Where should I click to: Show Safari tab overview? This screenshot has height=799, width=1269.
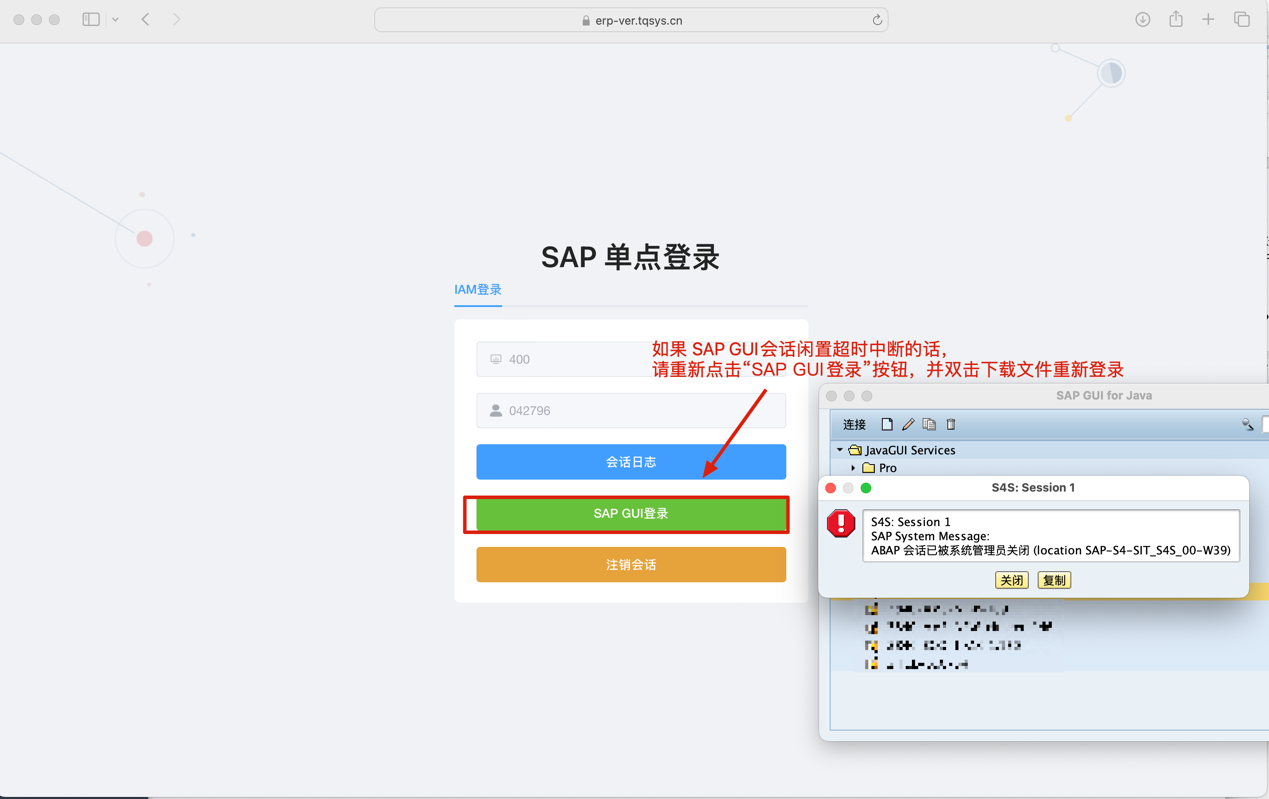tap(1242, 20)
